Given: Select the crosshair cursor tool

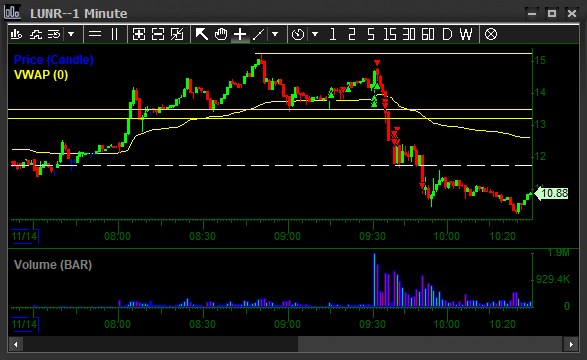Looking at the screenshot, I should point(240,34).
